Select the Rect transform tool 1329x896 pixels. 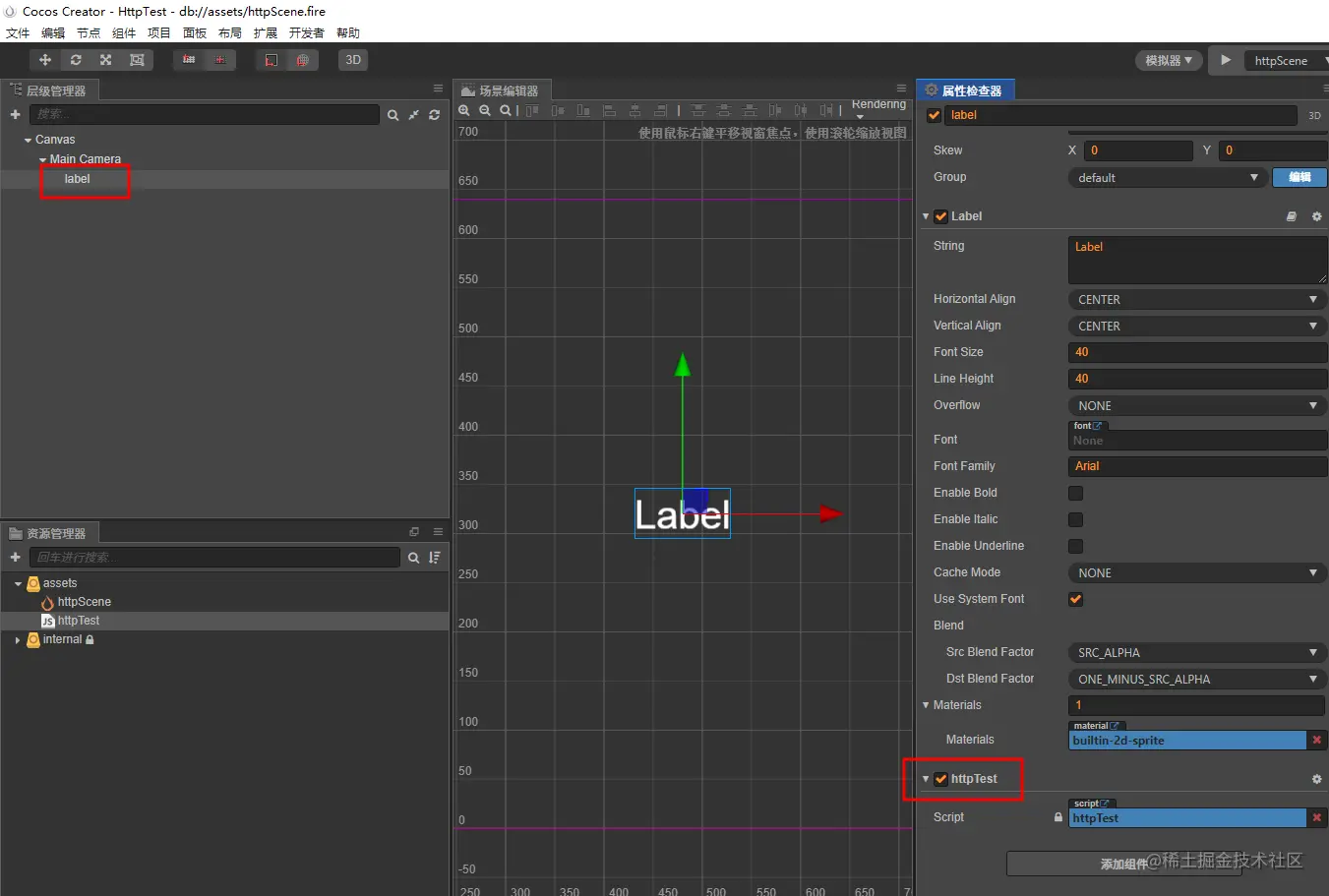[x=137, y=60]
